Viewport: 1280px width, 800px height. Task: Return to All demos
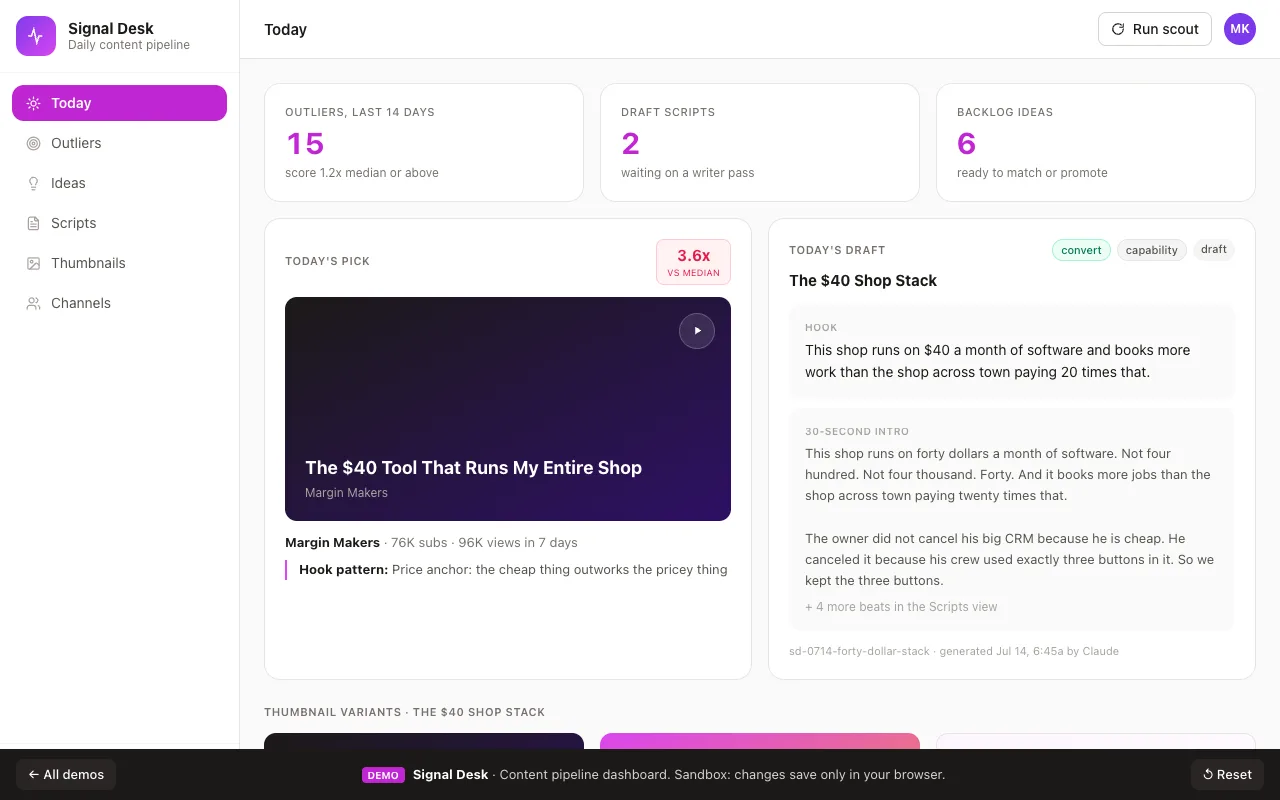[66, 774]
